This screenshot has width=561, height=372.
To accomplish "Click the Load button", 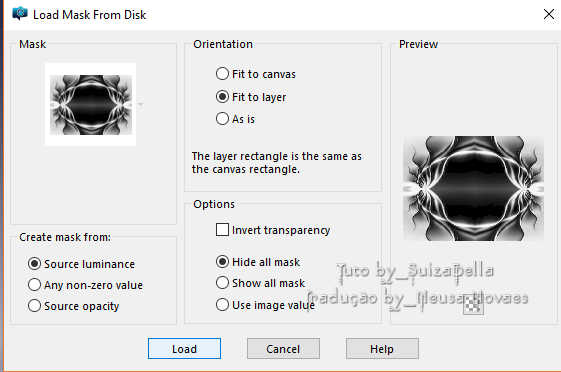I will [x=184, y=348].
